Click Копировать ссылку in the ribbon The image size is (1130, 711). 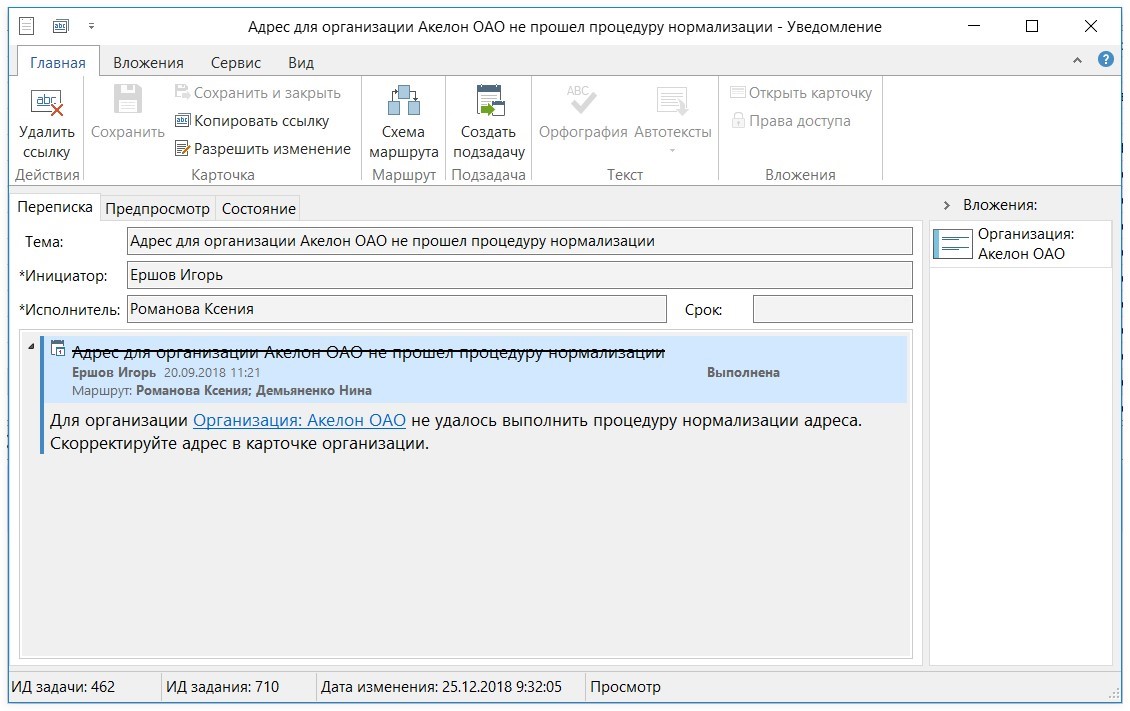[x=252, y=121]
